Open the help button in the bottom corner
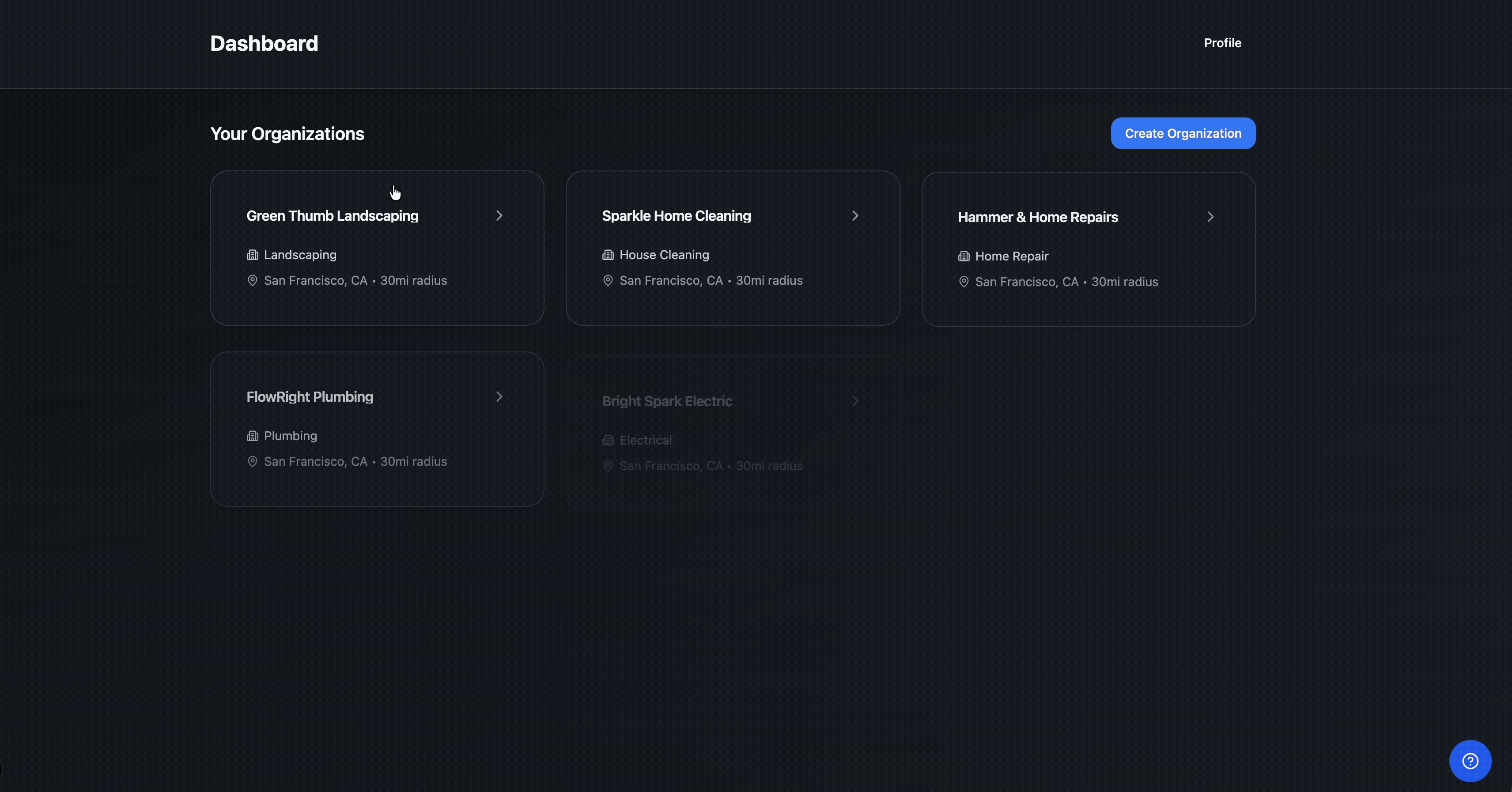Screen dimensions: 1512x792 click(1470, 760)
